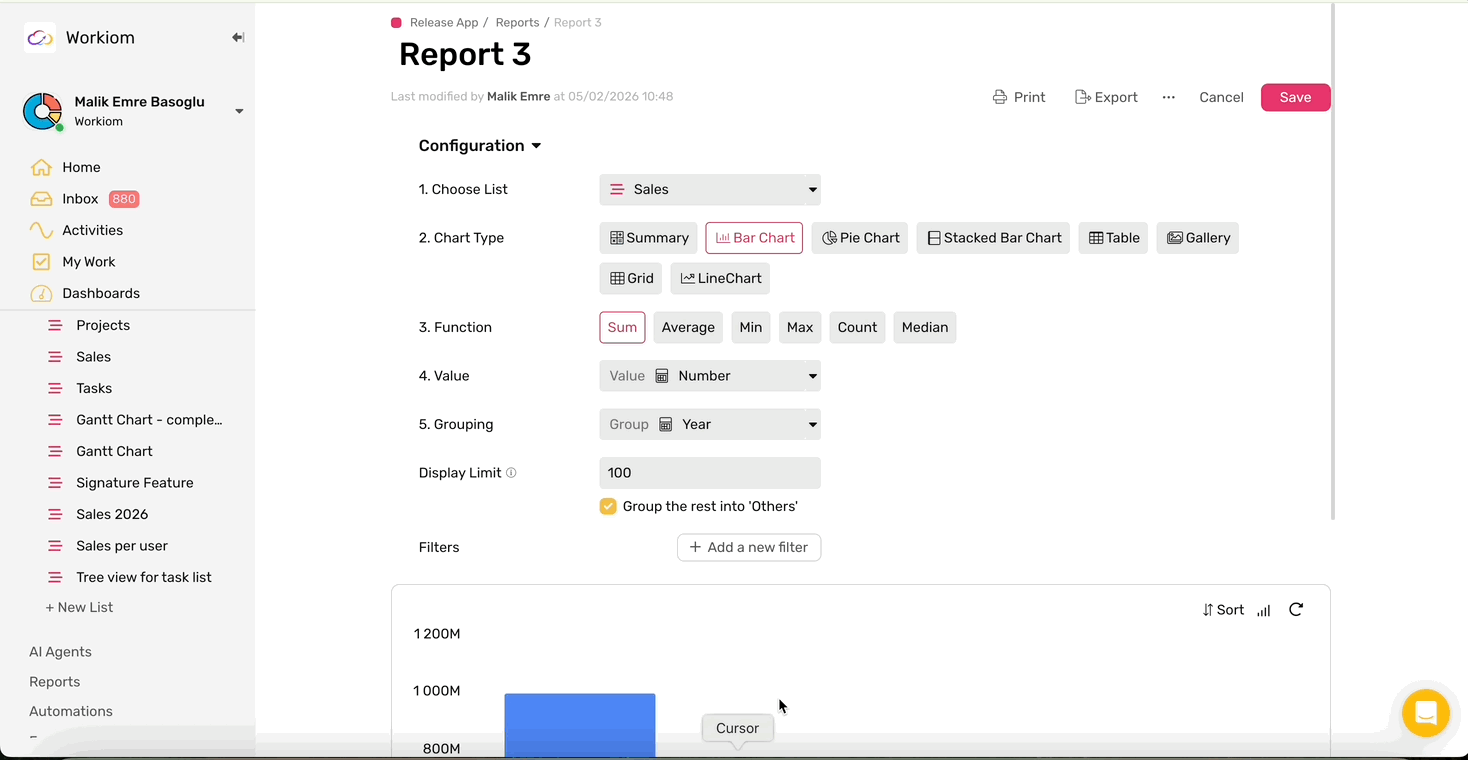Select Grid chart type

[x=631, y=278]
